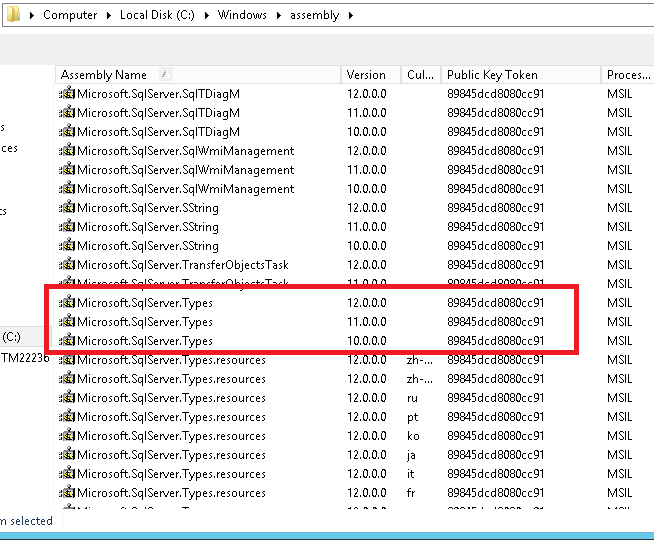Sort by the Version column header

[371, 75]
